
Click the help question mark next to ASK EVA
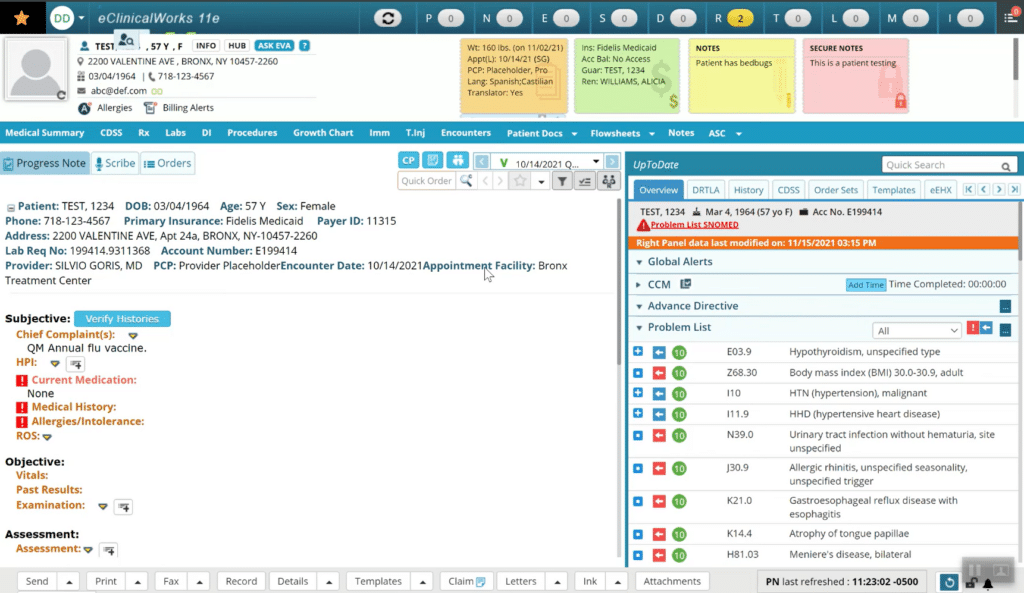point(304,46)
